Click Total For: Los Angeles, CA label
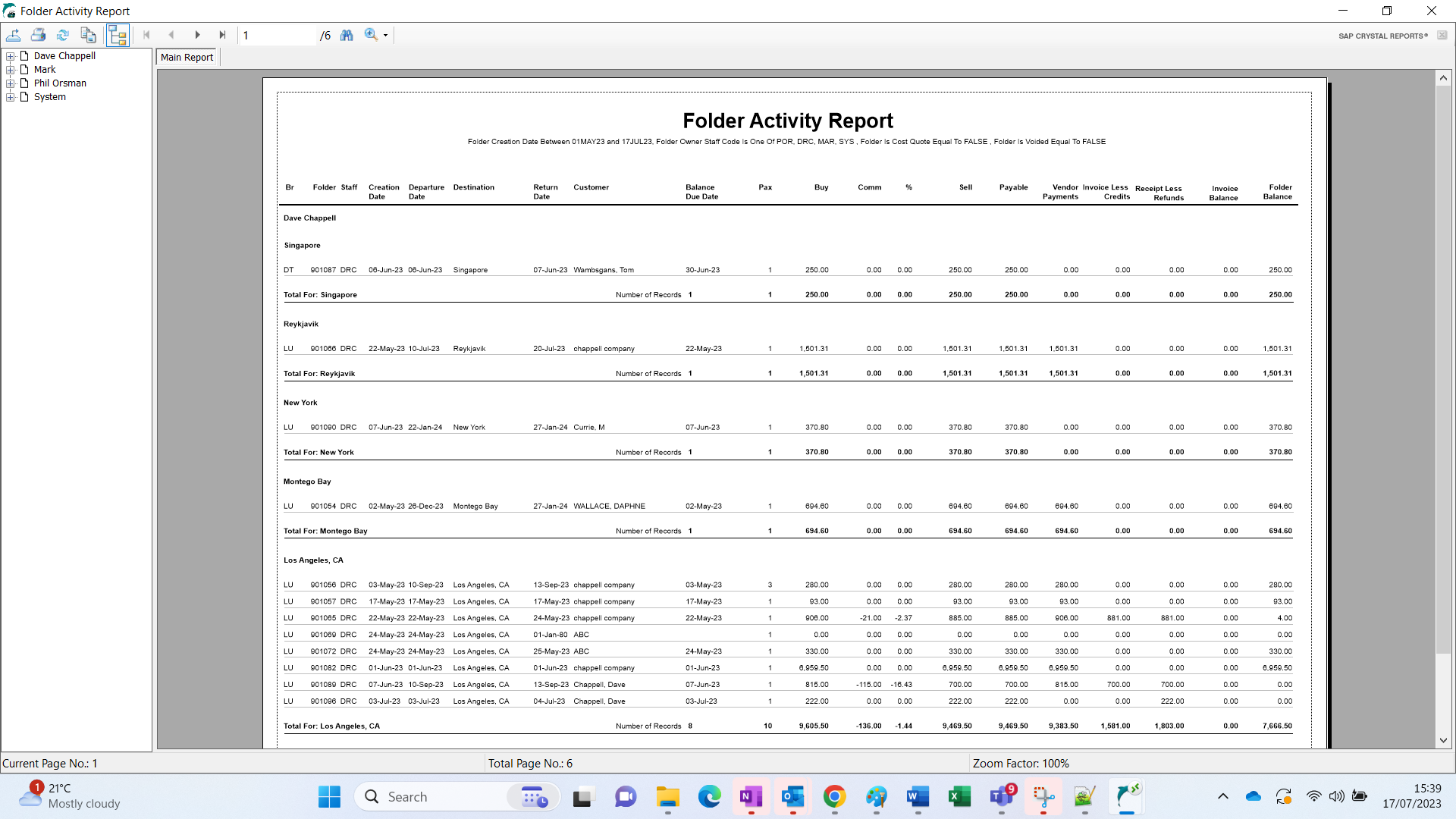The image size is (1456, 819). pyautogui.click(x=331, y=726)
